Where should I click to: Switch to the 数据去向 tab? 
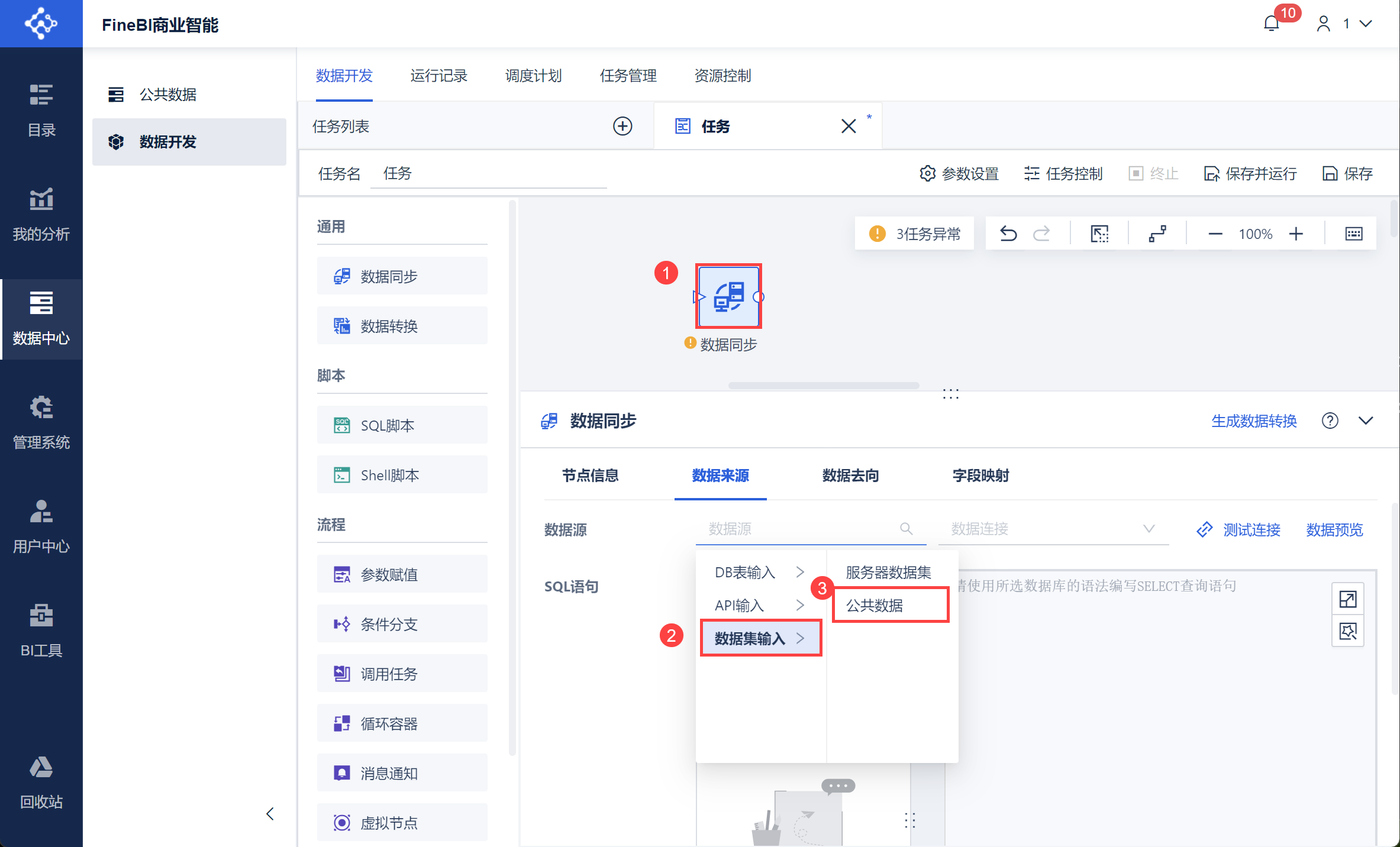(x=850, y=476)
